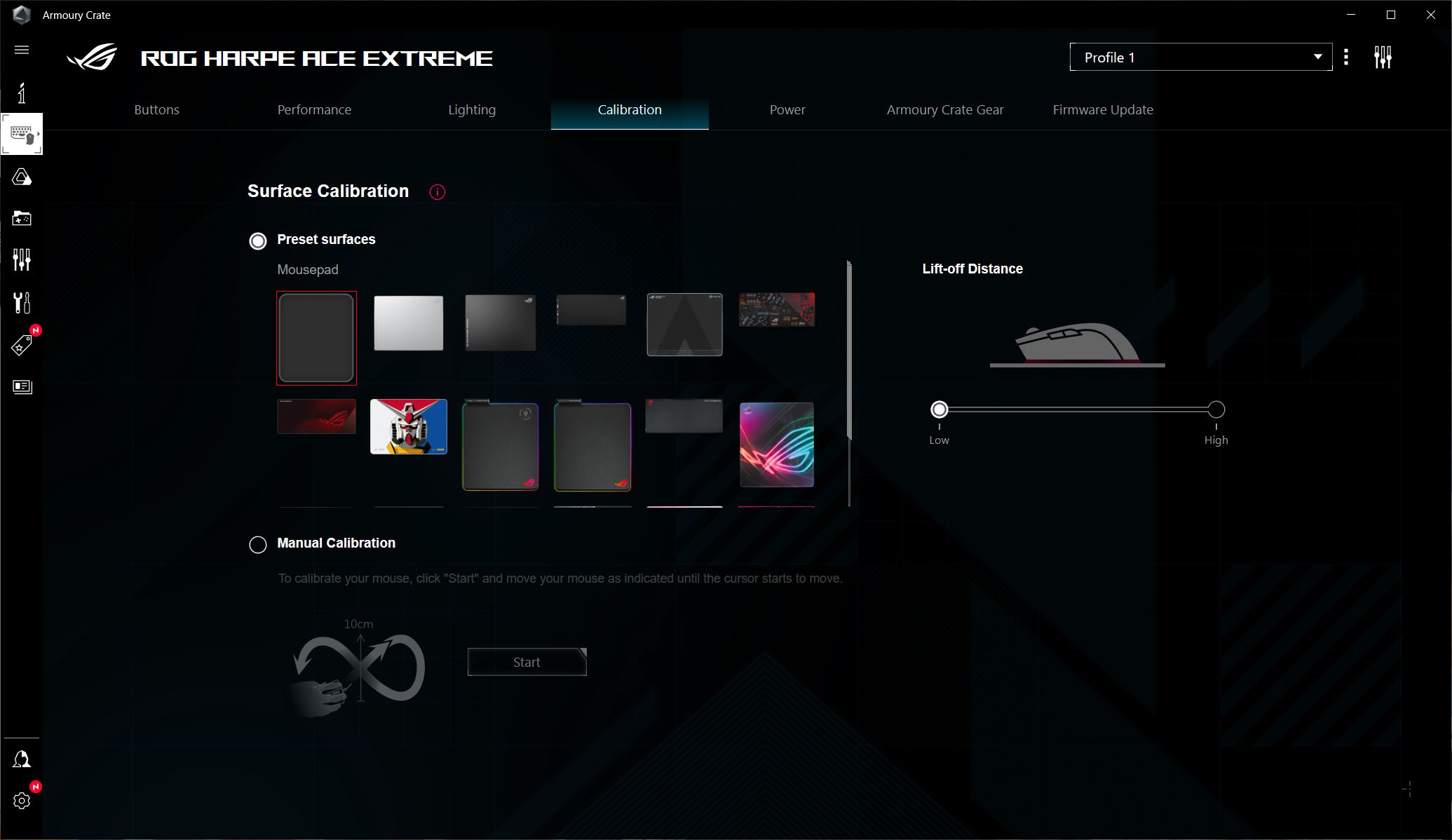Switch to the Firmware Update tab
This screenshot has width=1452, height=840.
pos(1103,110)
